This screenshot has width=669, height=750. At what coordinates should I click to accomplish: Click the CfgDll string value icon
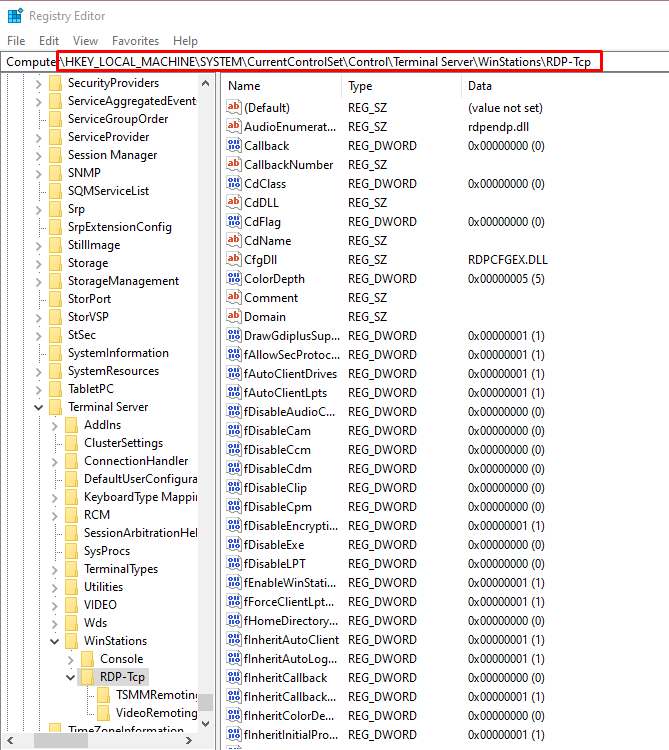235,260
